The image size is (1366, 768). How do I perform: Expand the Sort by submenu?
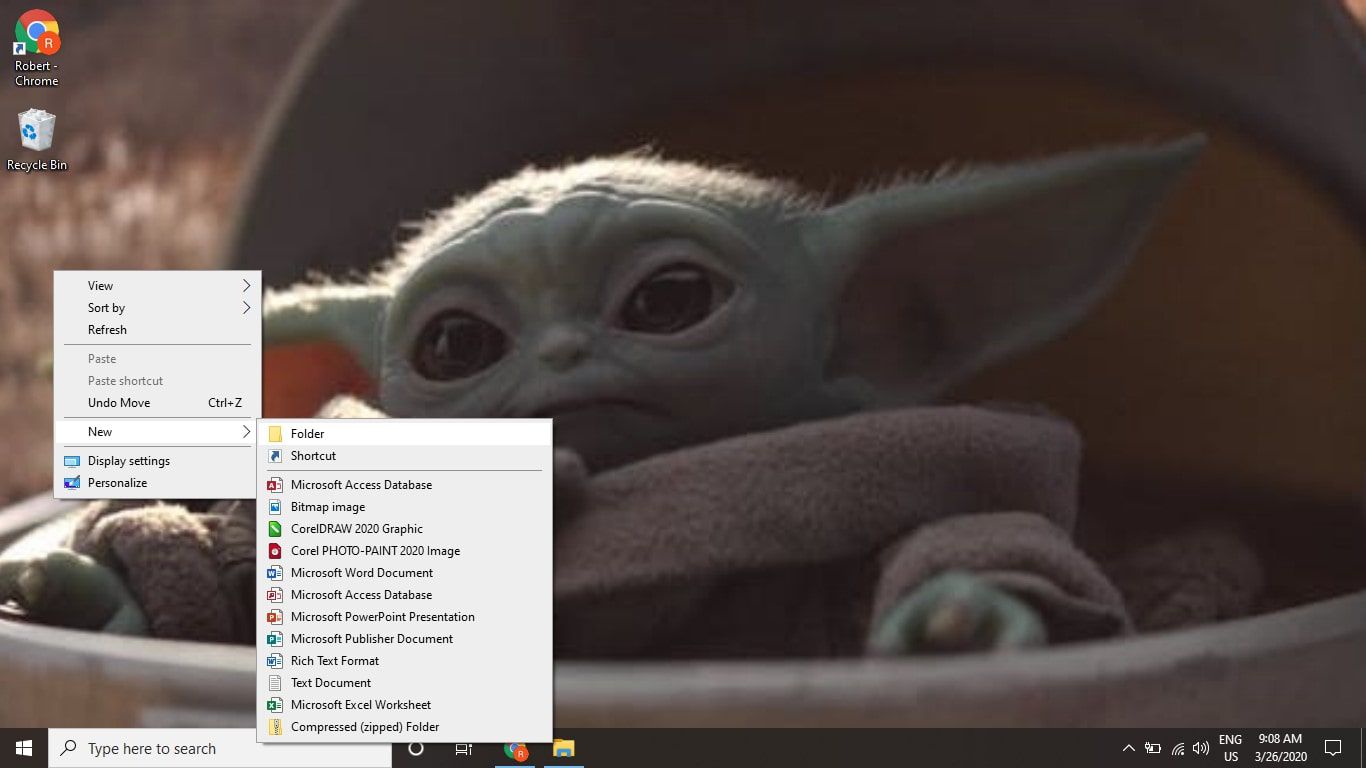coord(157,308)
